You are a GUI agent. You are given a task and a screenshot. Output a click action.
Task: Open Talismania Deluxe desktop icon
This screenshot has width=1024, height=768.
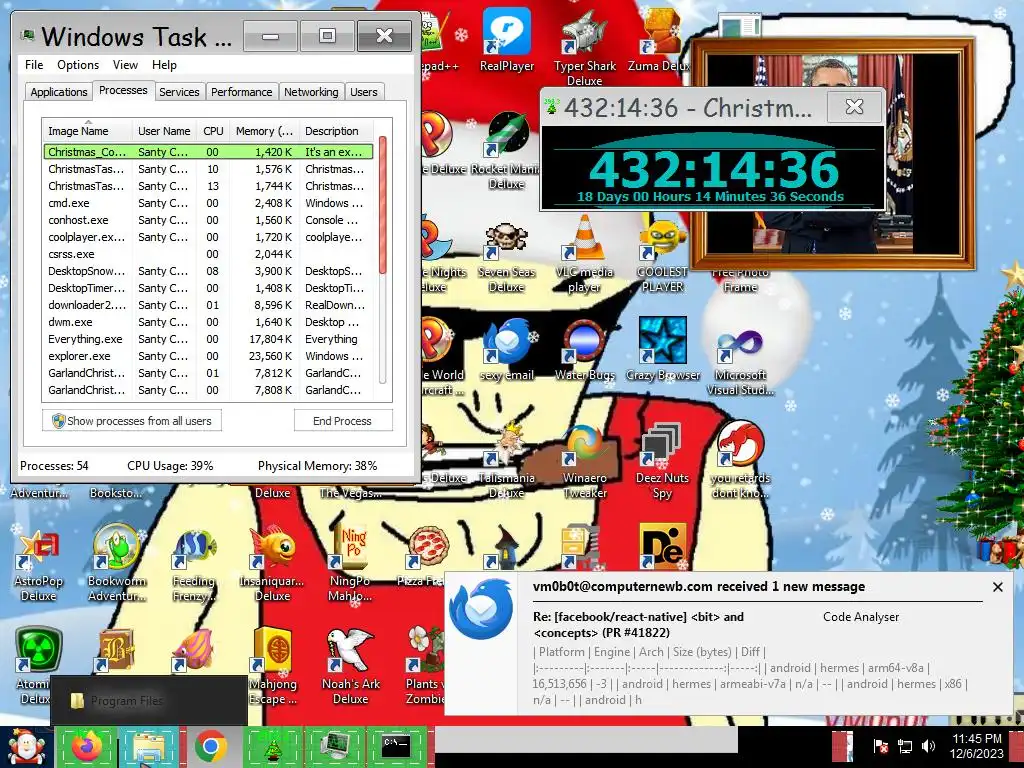point(507,460)
